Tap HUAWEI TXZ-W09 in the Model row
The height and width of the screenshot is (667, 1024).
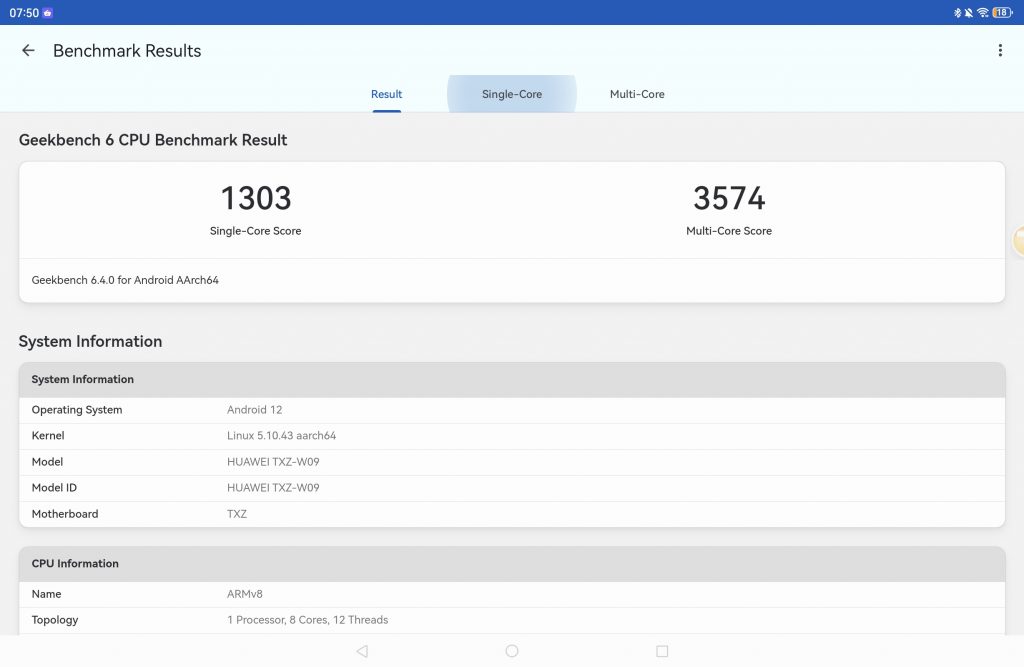click(x=273, y=462)
